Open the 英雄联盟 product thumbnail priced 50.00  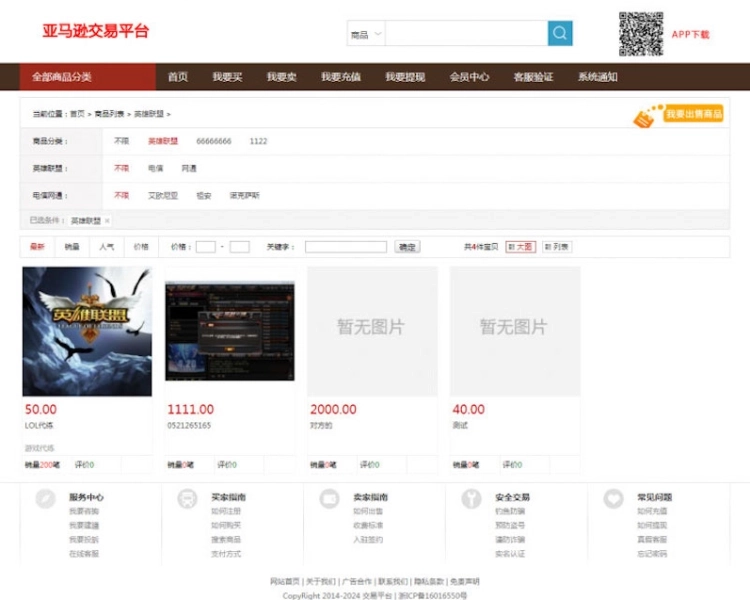point(87,332)
